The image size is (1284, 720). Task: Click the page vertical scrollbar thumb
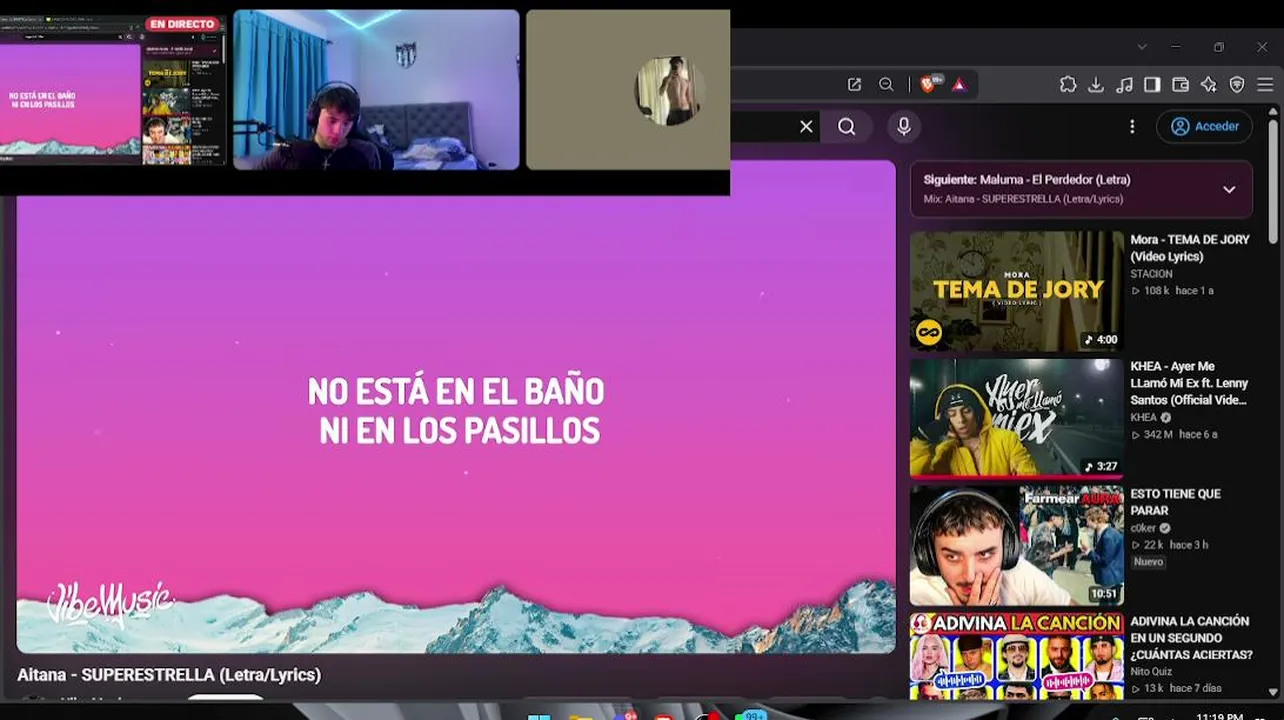pyautogui.click(x=1273, y=182)
